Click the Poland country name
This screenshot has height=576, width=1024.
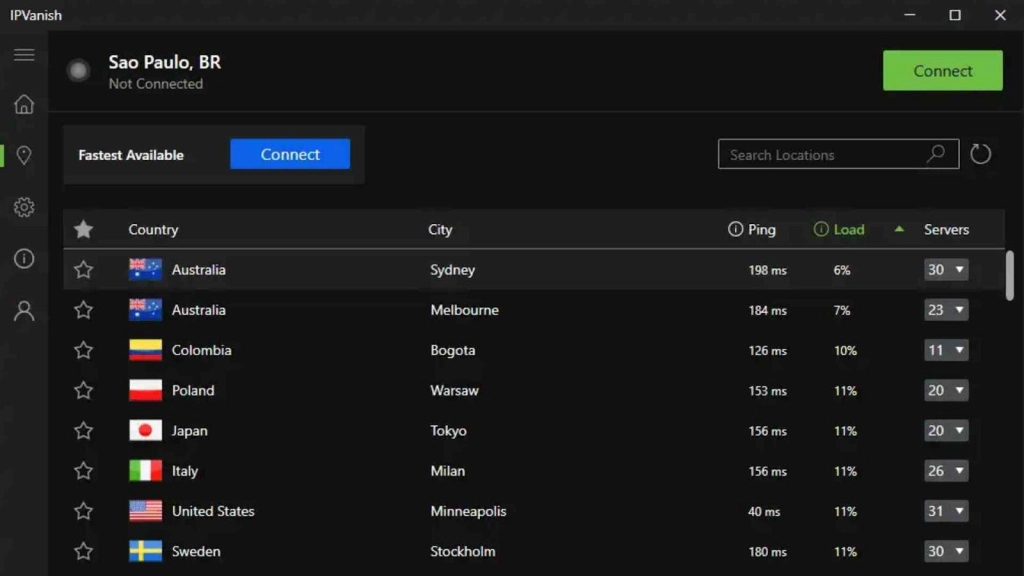click(193, 391)
